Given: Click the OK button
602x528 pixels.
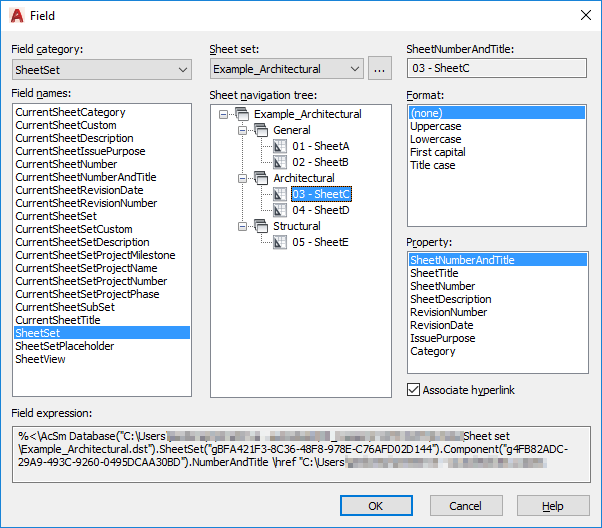Looking at the screenshot, I should pyautogui.click(x=376, y=506).
